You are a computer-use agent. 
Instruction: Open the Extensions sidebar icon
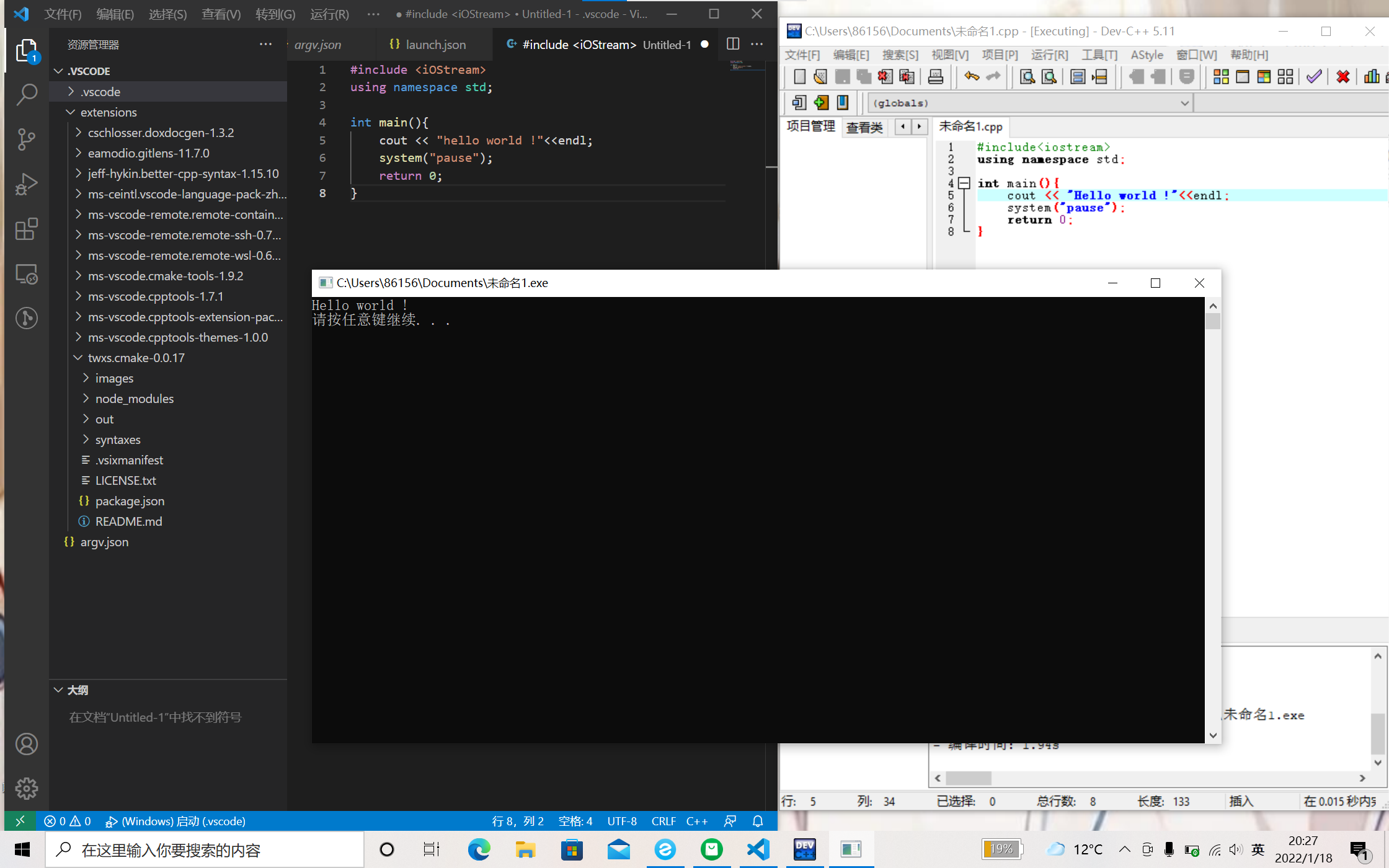(x=26, y=229)
